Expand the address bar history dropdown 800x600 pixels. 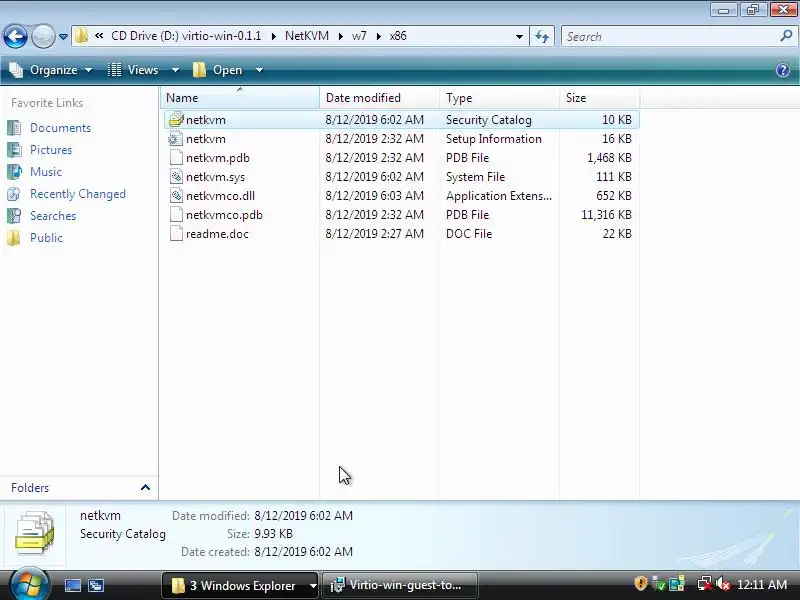coord(519,37)
